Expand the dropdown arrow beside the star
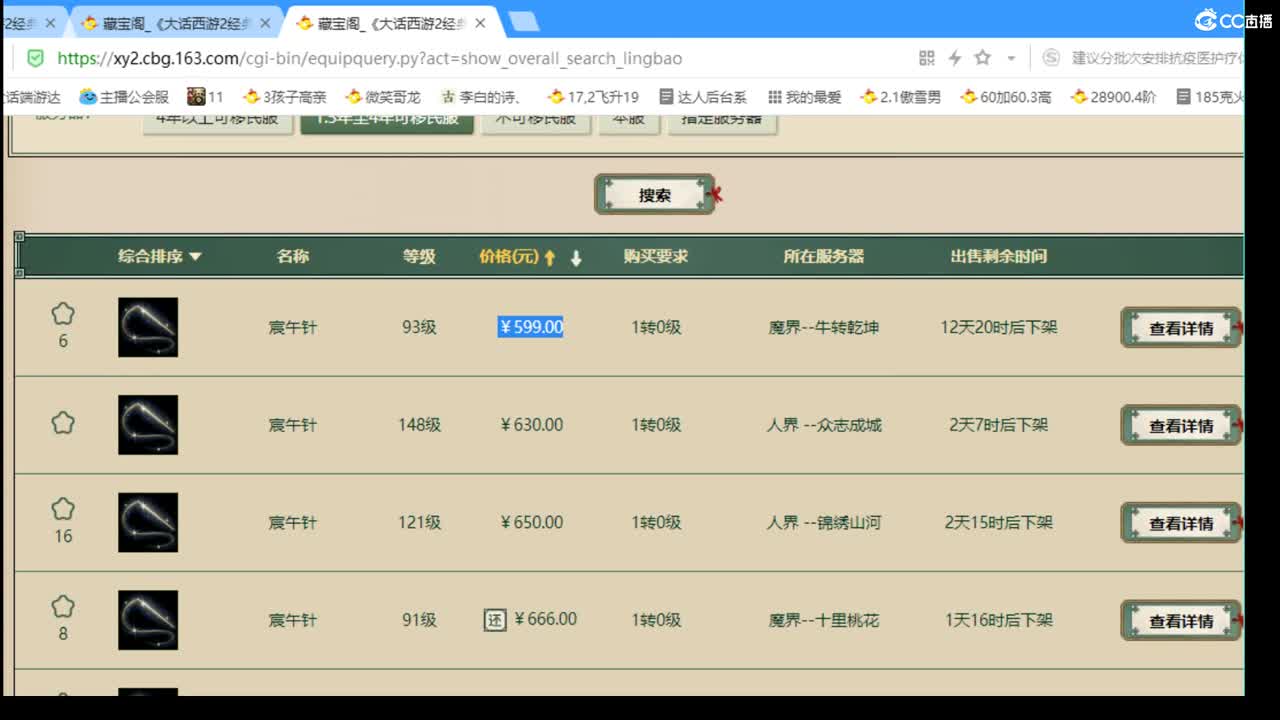The width and height of the screenshot is (1280, 720). (x=1011, y=58)
